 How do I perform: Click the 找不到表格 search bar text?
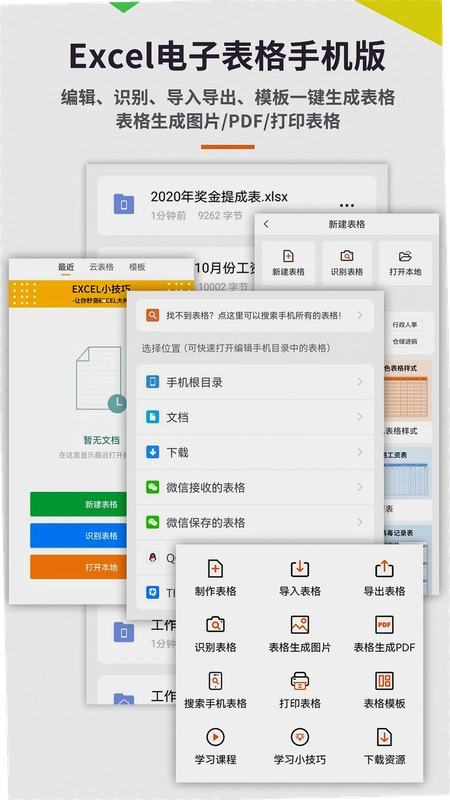[254, 315]
